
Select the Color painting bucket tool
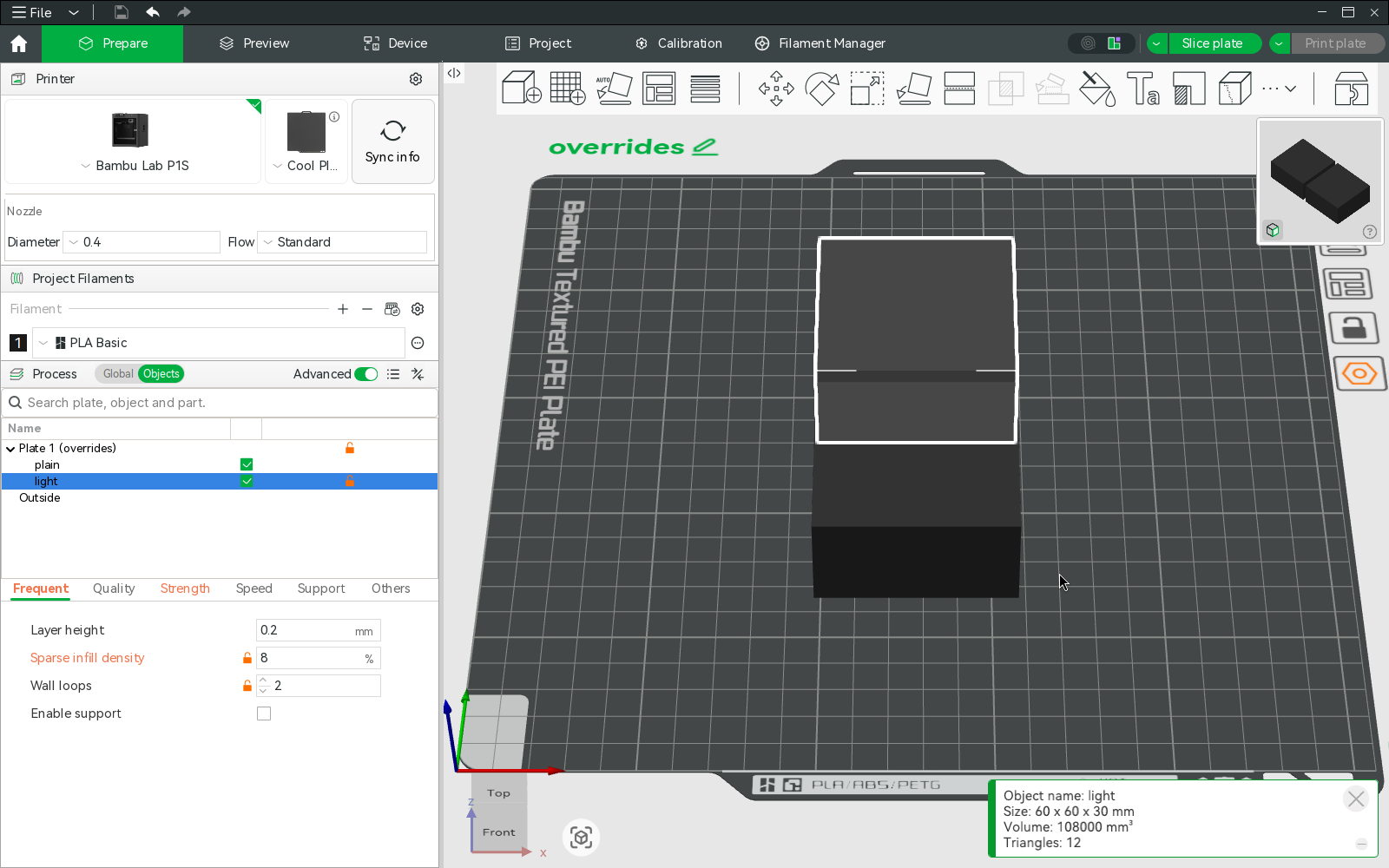pyautogui.click(x=1097, y=88)
